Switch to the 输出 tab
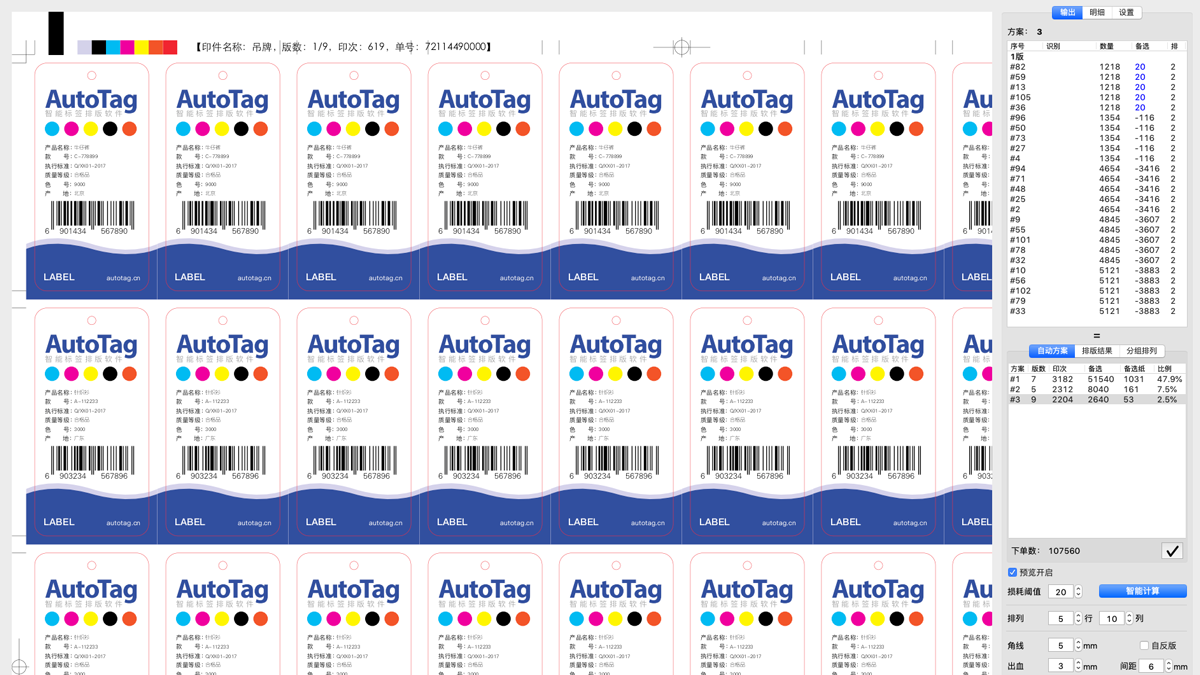The height and width of the screenshot is (675, 1200). click(x=1067, y=12)
